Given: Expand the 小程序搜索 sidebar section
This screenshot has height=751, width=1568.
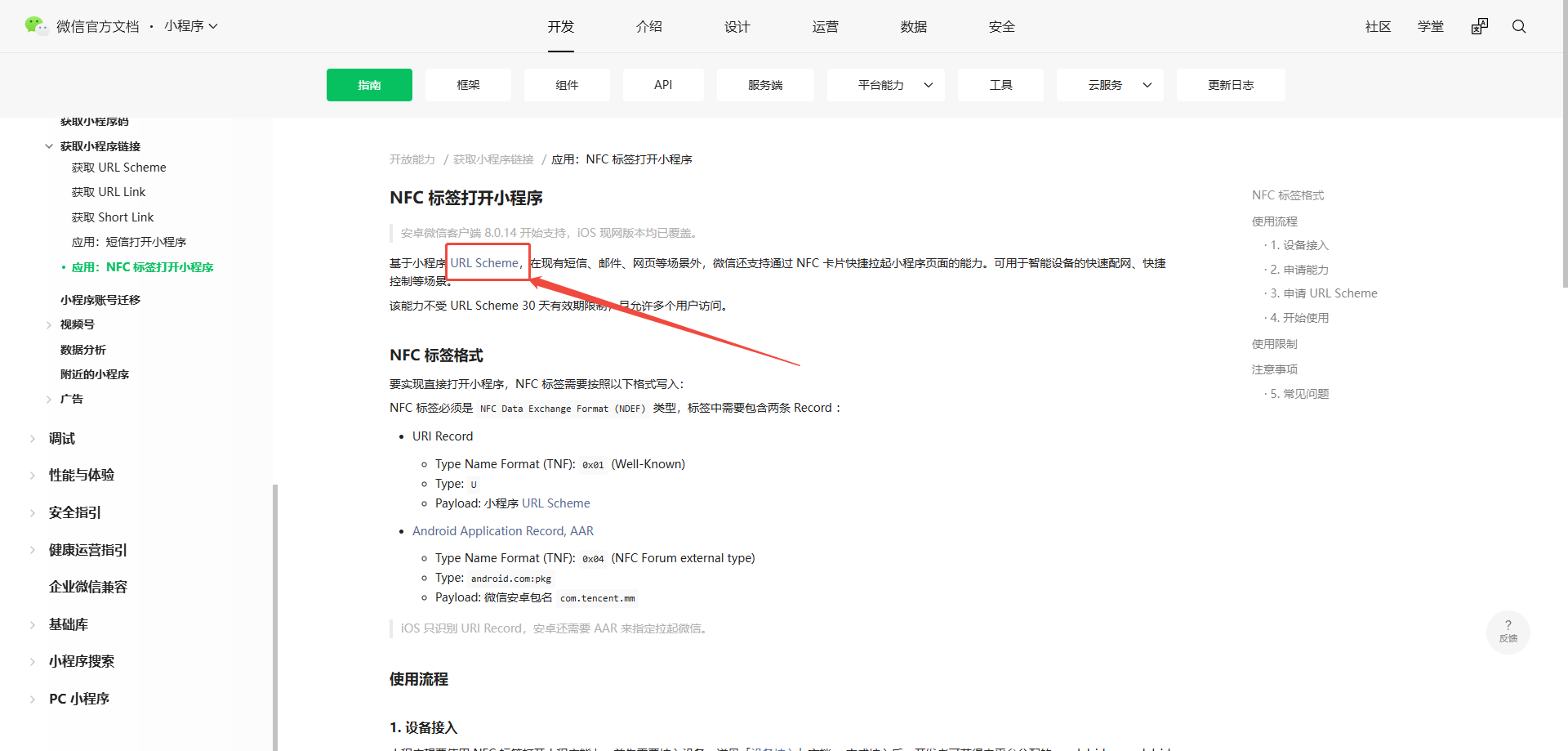Looking at the screenshot, I should (33, 662).
